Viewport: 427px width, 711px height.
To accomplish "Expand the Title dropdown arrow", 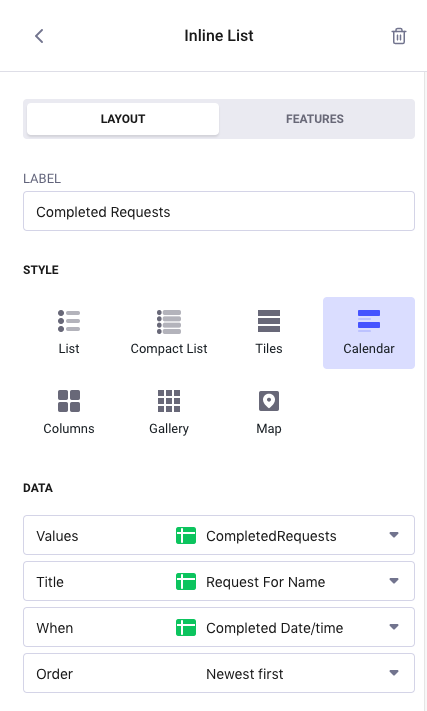I will click(x=394, y=581).
